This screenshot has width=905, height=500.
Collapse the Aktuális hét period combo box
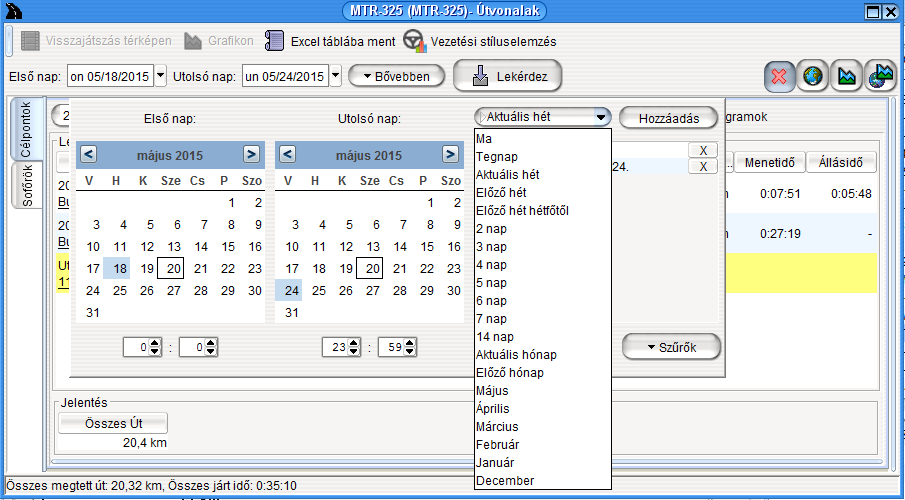(x=601, y=117)
